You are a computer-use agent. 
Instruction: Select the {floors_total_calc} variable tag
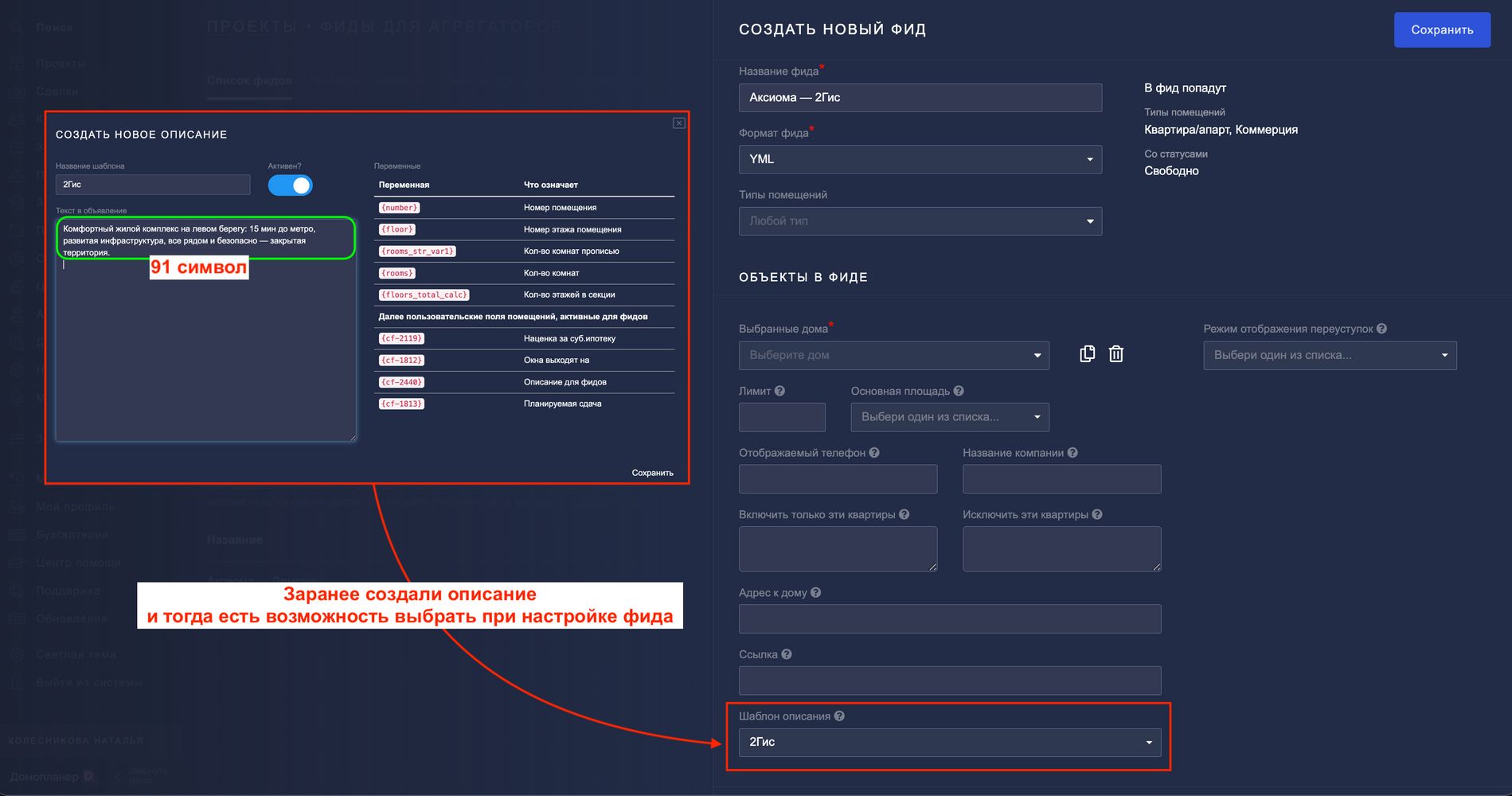[x=424, y=295]
